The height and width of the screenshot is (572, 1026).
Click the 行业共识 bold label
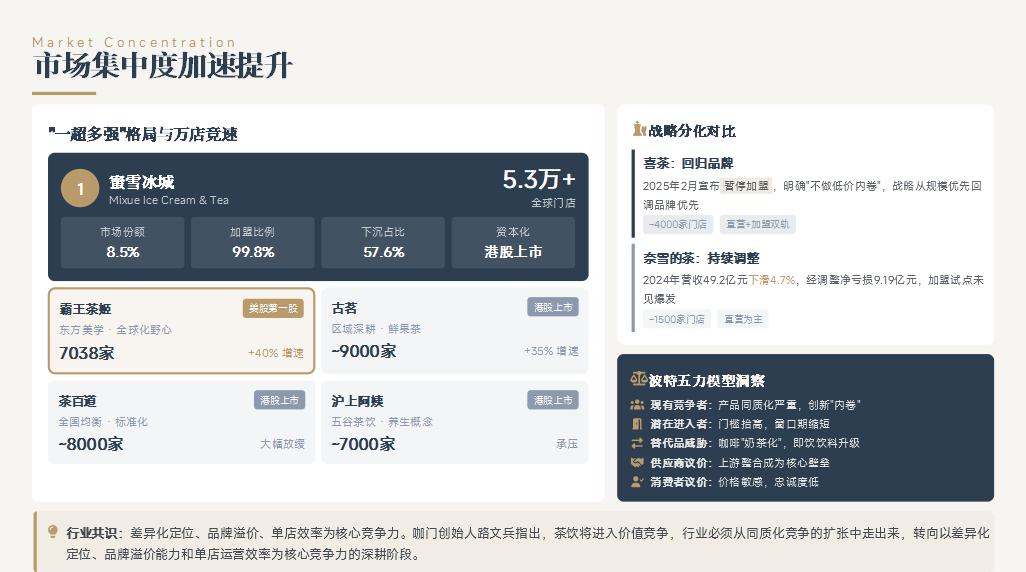point(92,533)
